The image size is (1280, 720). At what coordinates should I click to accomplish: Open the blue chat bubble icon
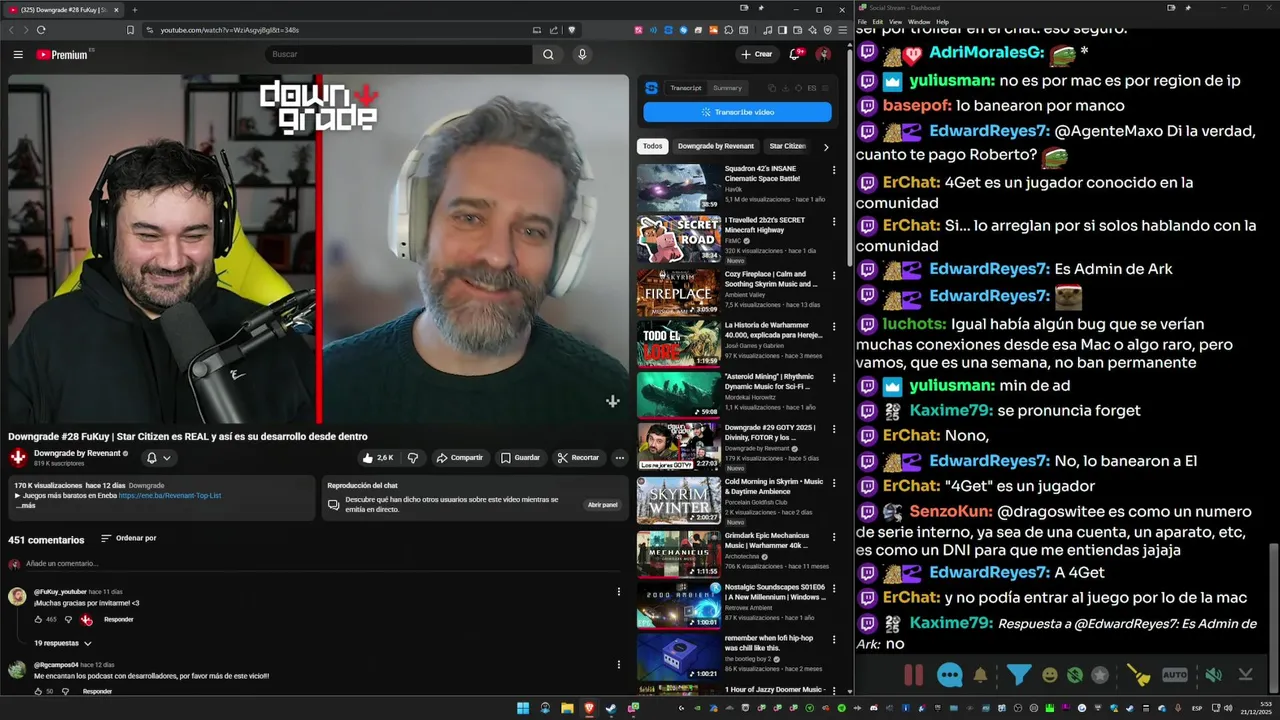pos(949,675)
